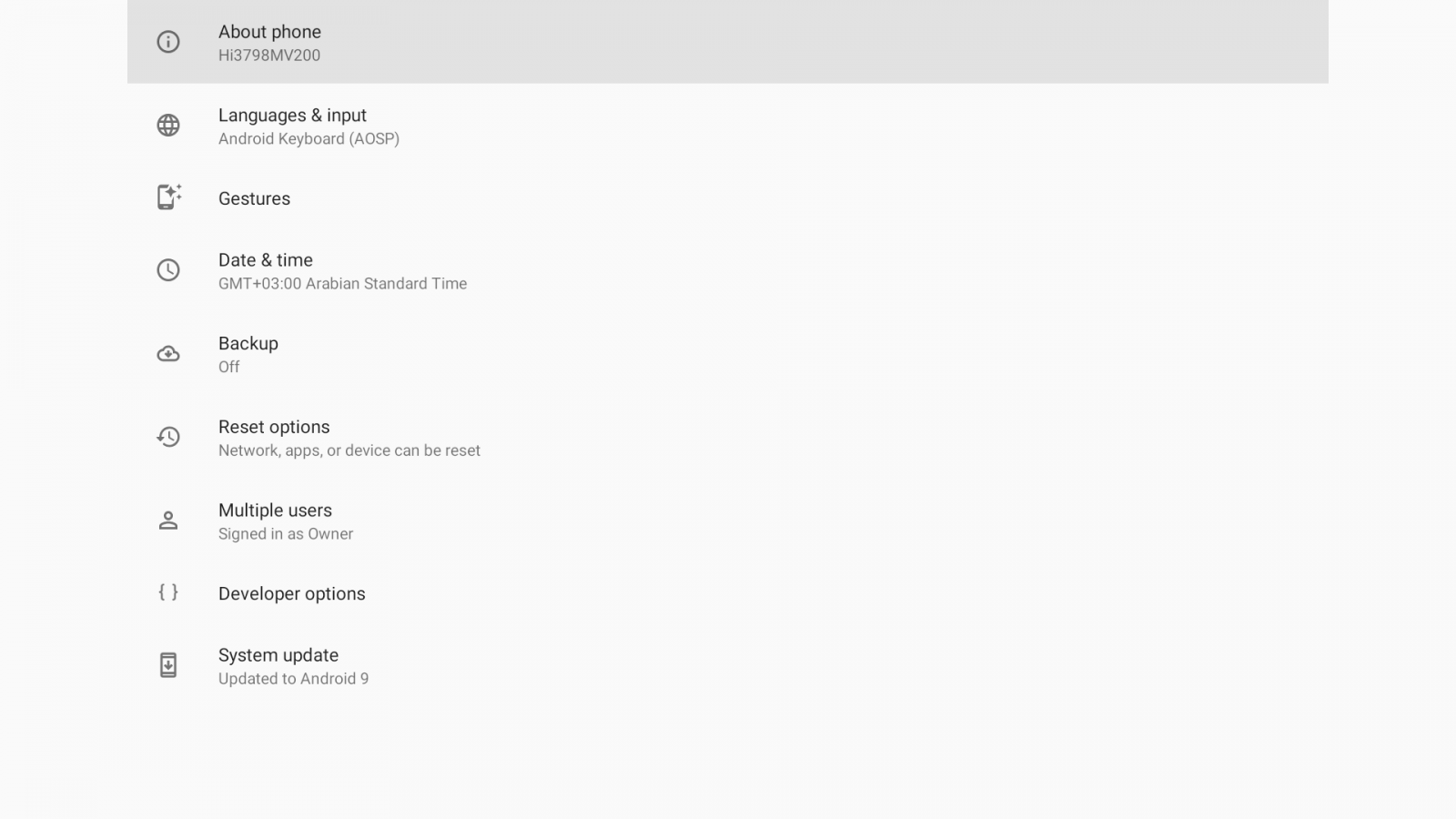Open the Backup setting
Screen dimensions: 1456x819
(x=248, y=344)
